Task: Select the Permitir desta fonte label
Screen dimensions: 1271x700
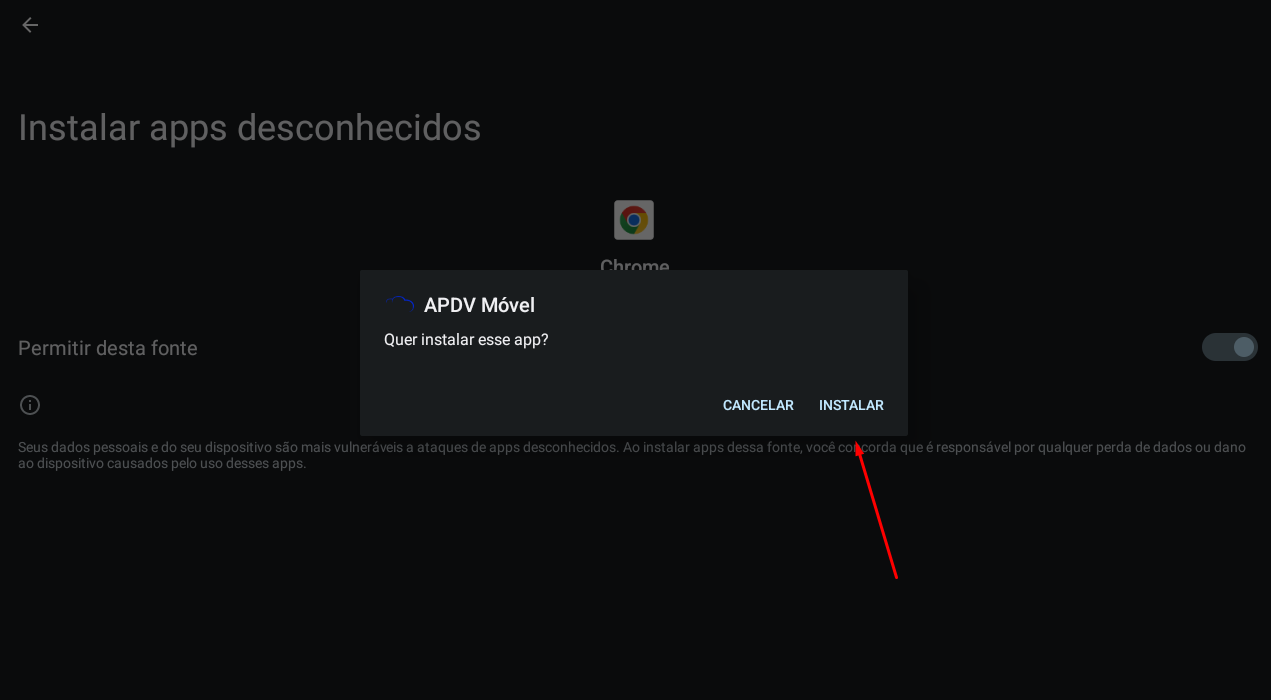Action: (108, 348)
